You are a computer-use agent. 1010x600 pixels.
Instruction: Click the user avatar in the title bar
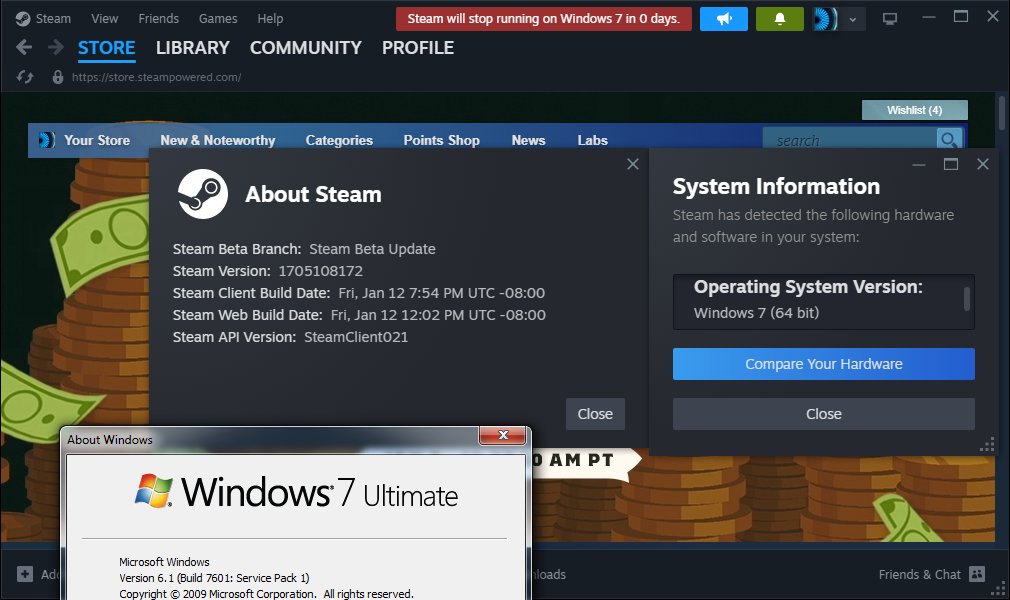(825, 19)
